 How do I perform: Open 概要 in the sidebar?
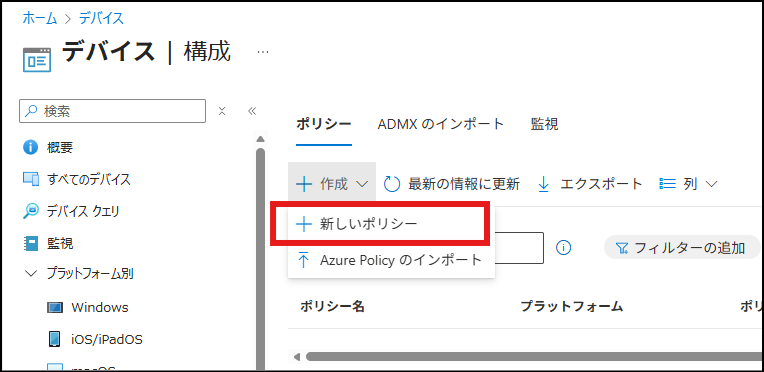(60, 147)
